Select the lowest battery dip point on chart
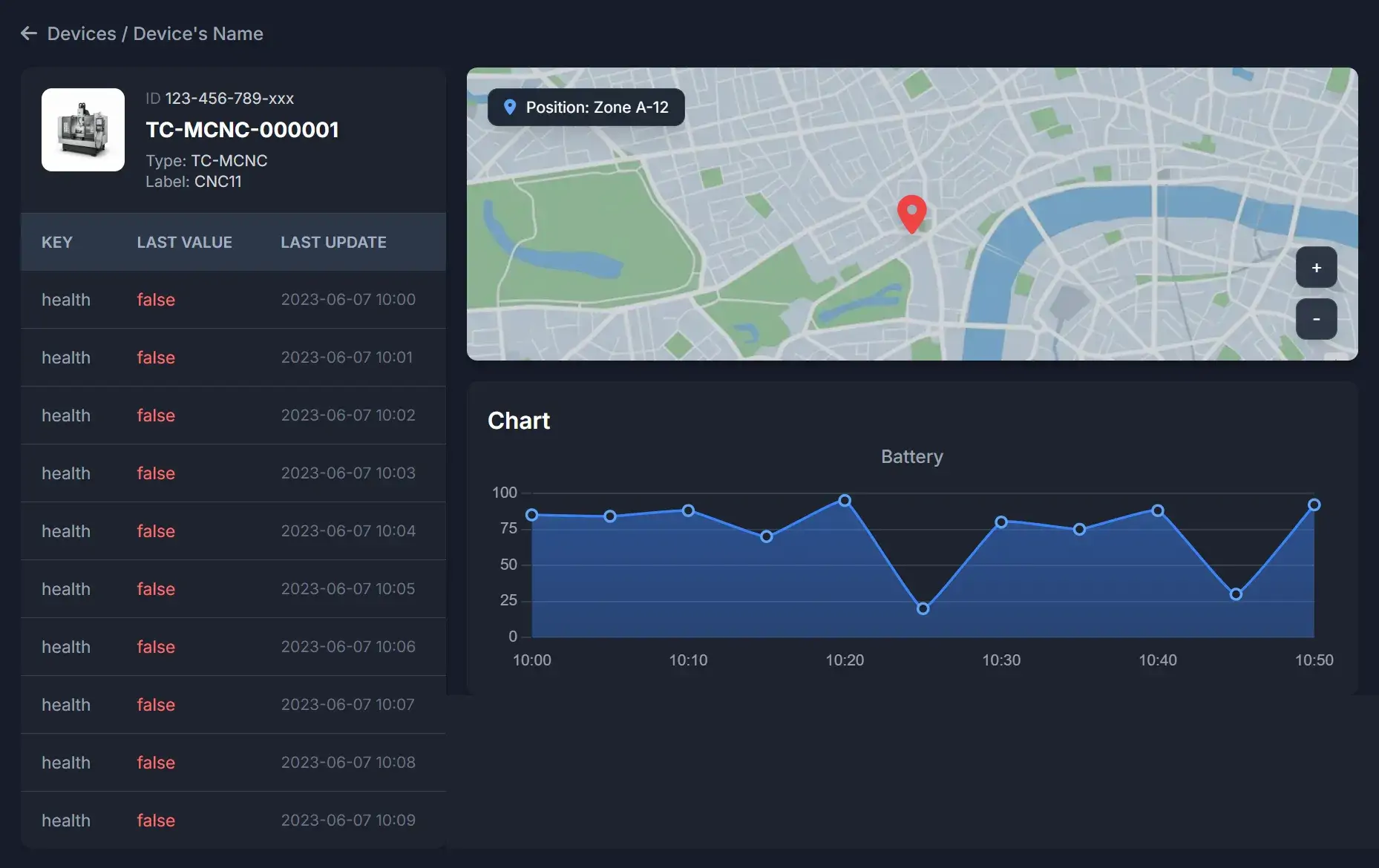The image size is (1379, 868). [923, 608]
